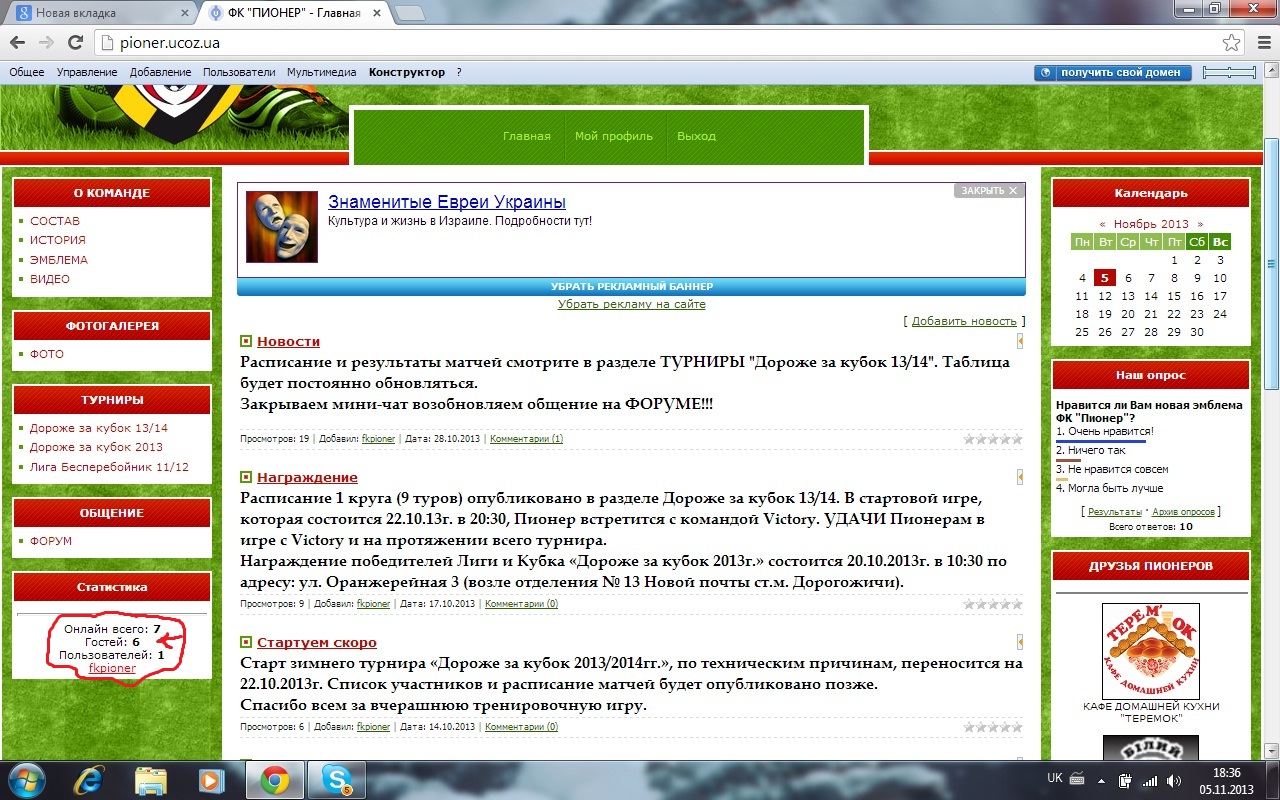Click the page width slider in admin bar
Viewport: 1280px width, 800px height.
pyautogui.click(x=1229, y=72)
